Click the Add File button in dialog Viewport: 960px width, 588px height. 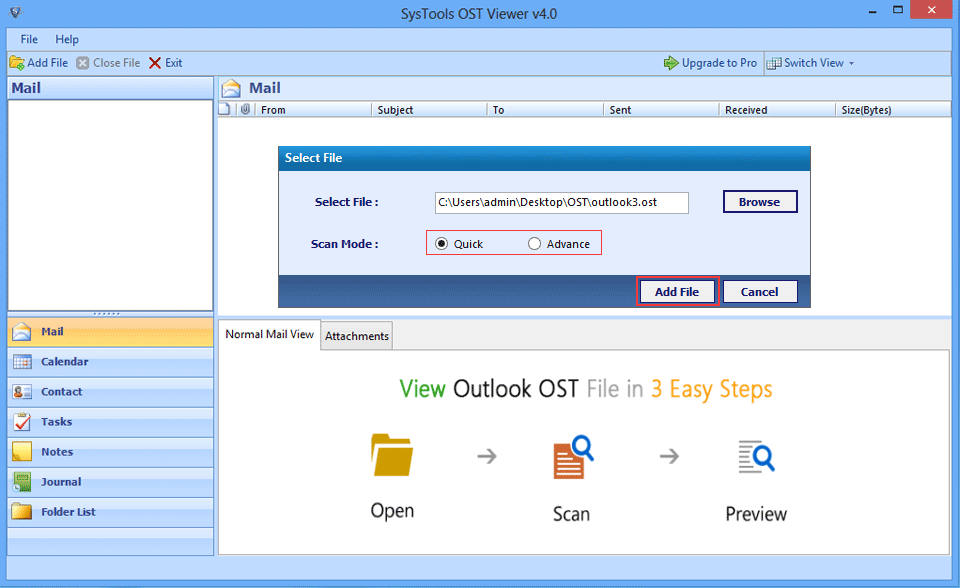[x=677, y=292]
